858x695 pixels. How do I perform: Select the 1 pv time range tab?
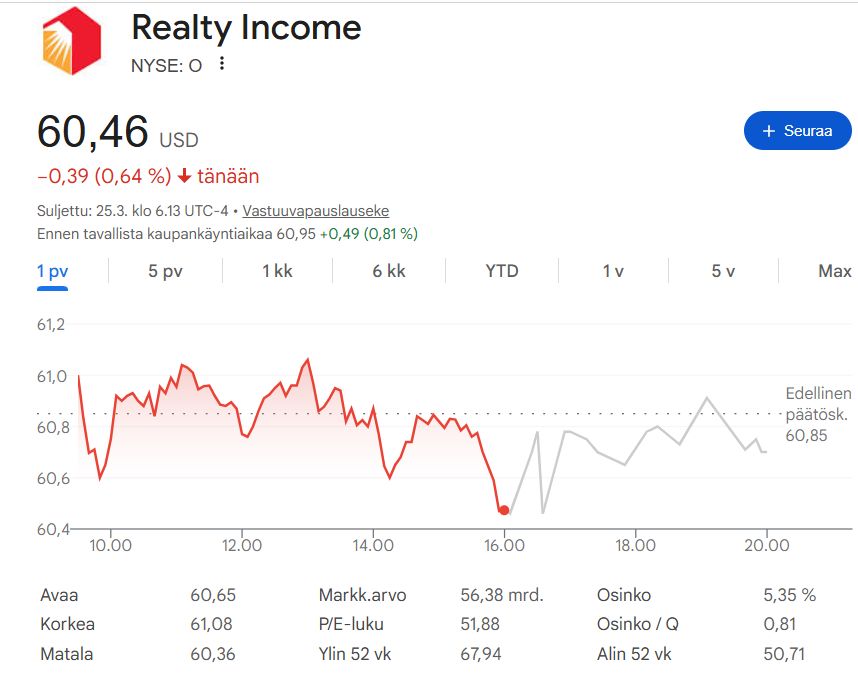[53, 271]
